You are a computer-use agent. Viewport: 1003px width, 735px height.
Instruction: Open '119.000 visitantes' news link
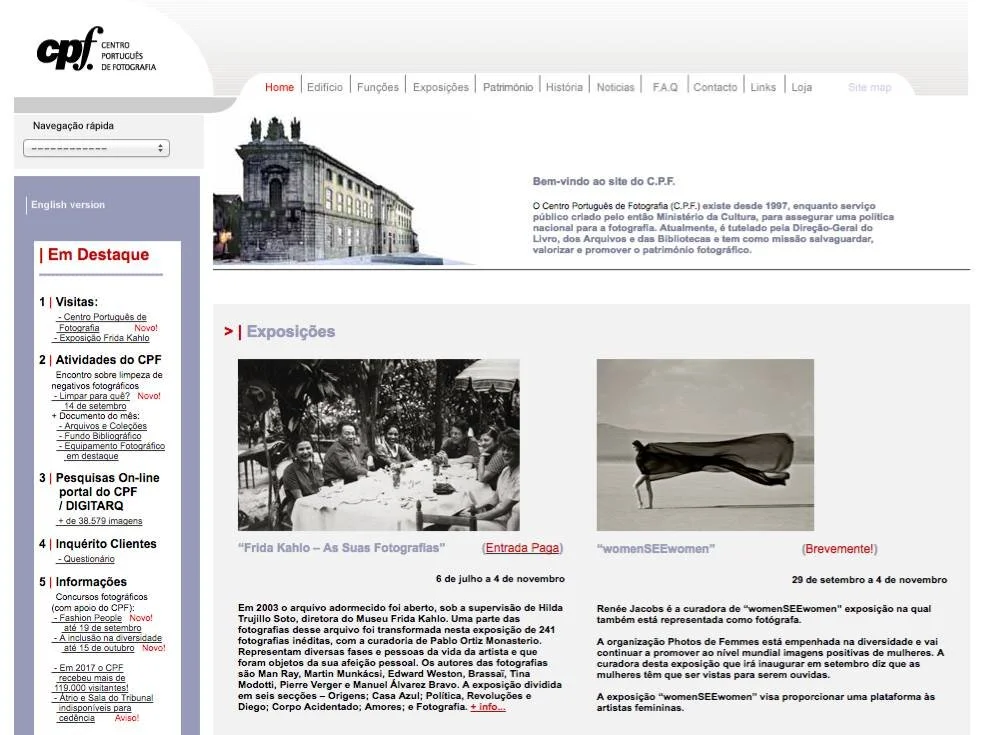click(91, 678)
